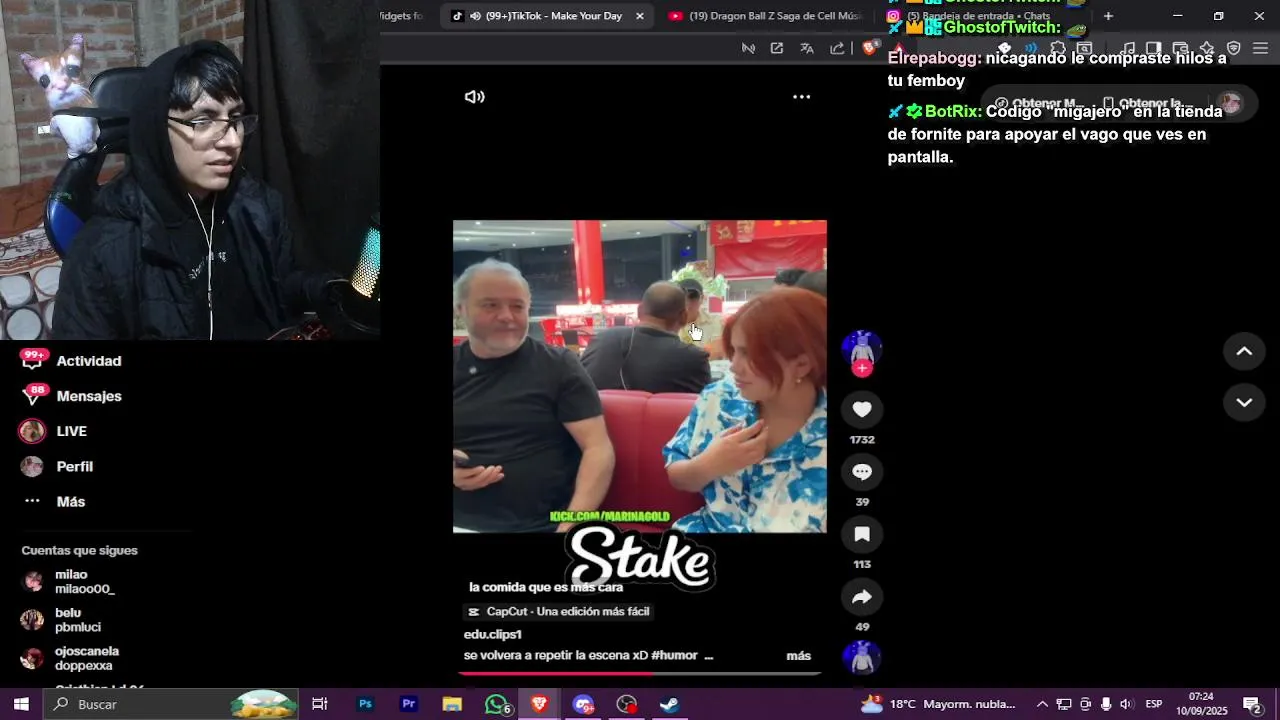Click the share page icon in address bar
The height and width of the screenshot is (720, 1280).
click(837, 48)
